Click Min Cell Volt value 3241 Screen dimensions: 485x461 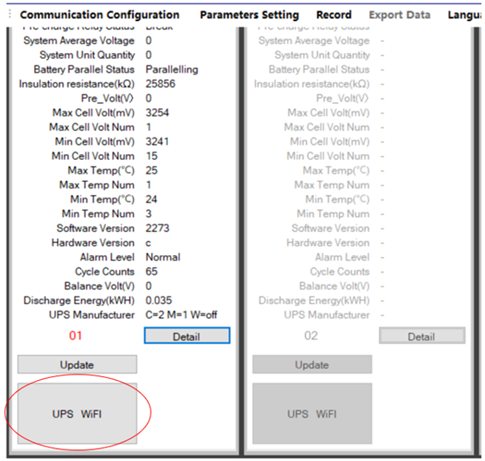[x=157, y=142]
